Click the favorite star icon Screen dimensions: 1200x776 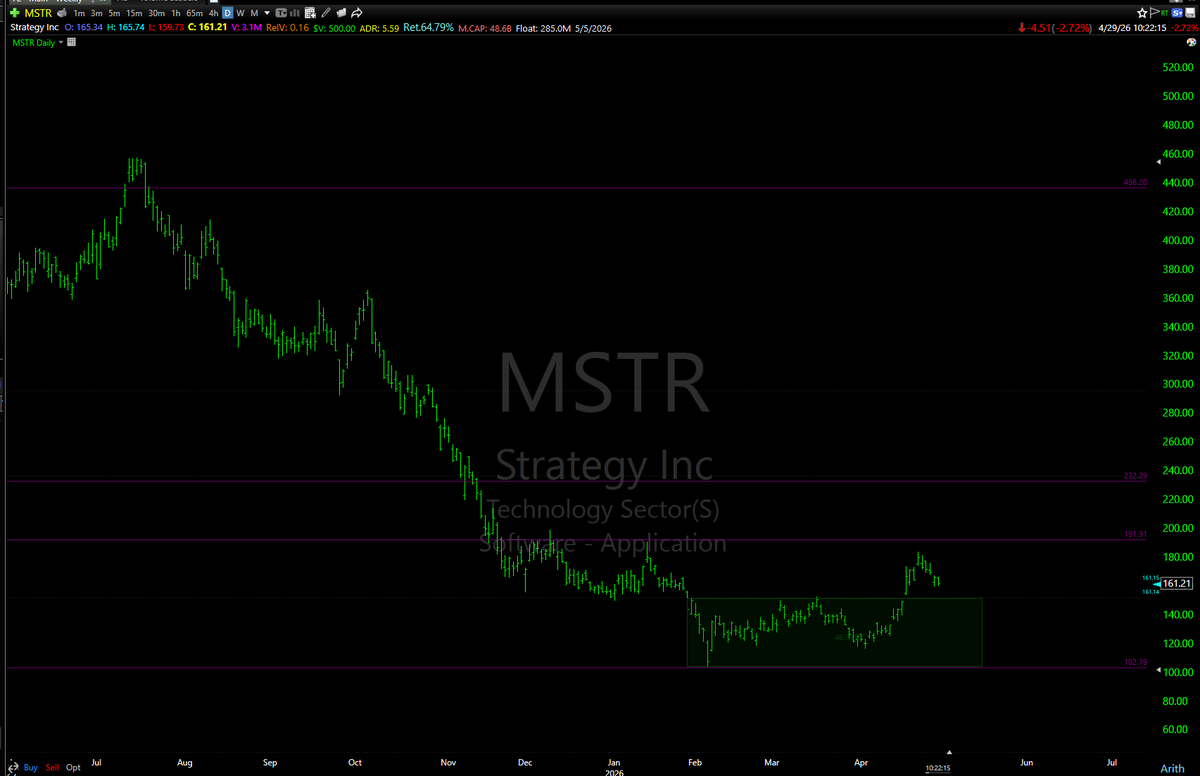coord(1142,13)
